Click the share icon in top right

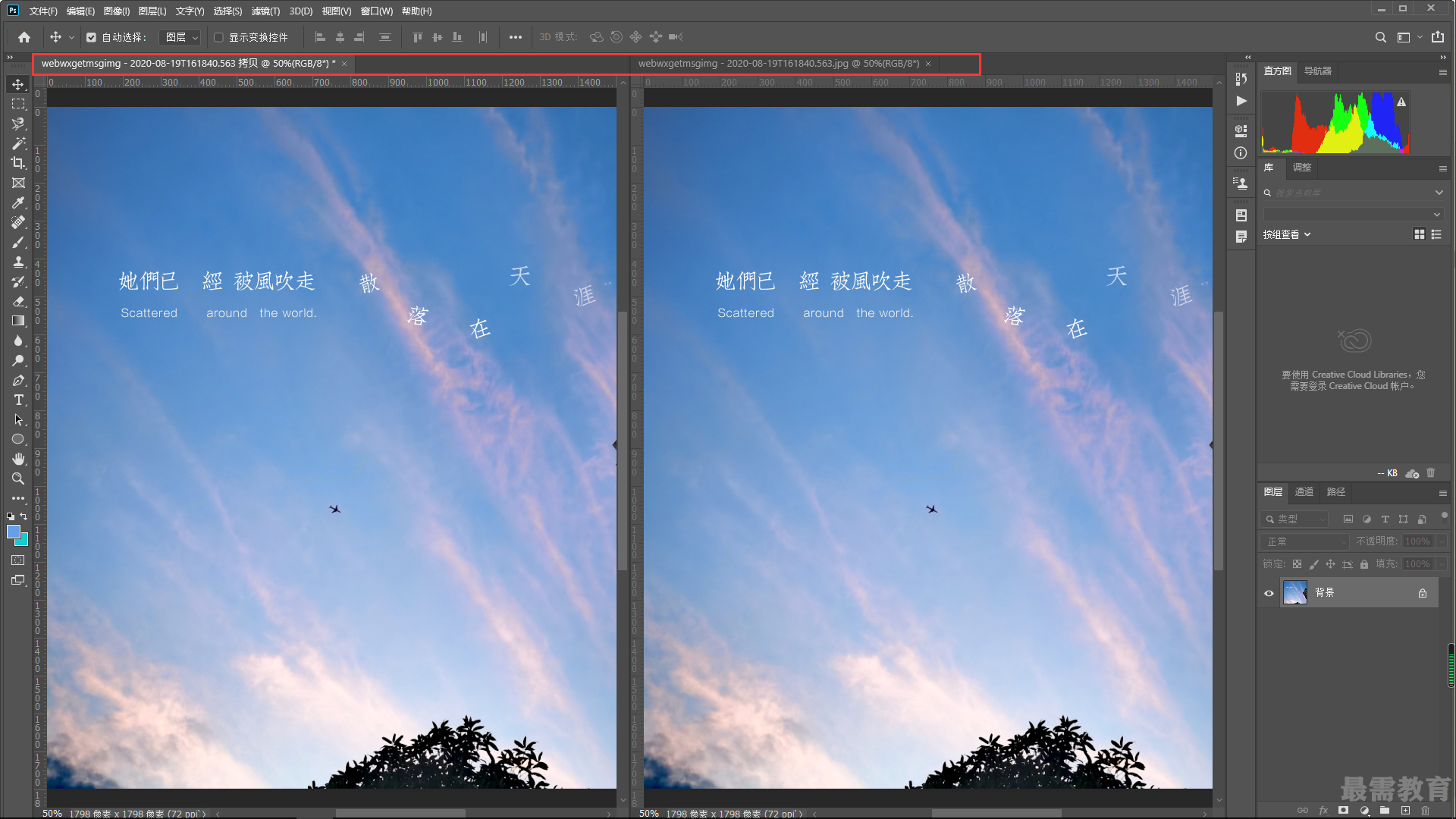(x=1438, y=37)
